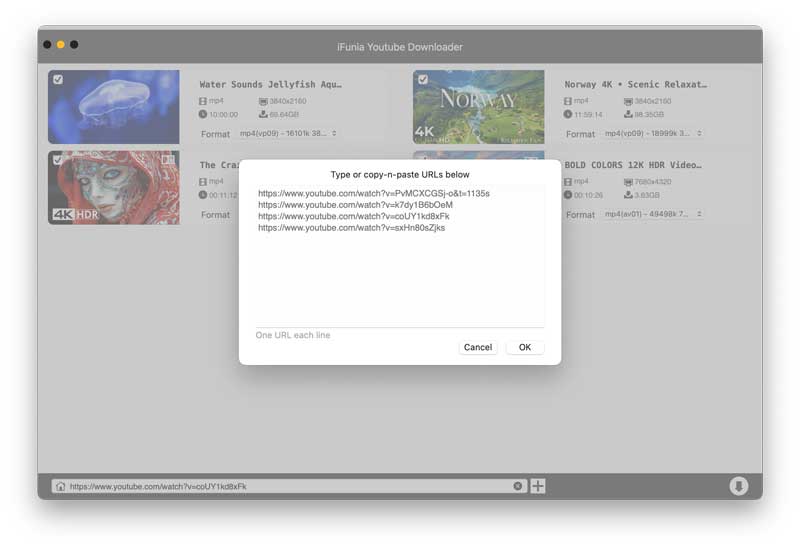Click the download all arrow icon

[x=738, y=486]
